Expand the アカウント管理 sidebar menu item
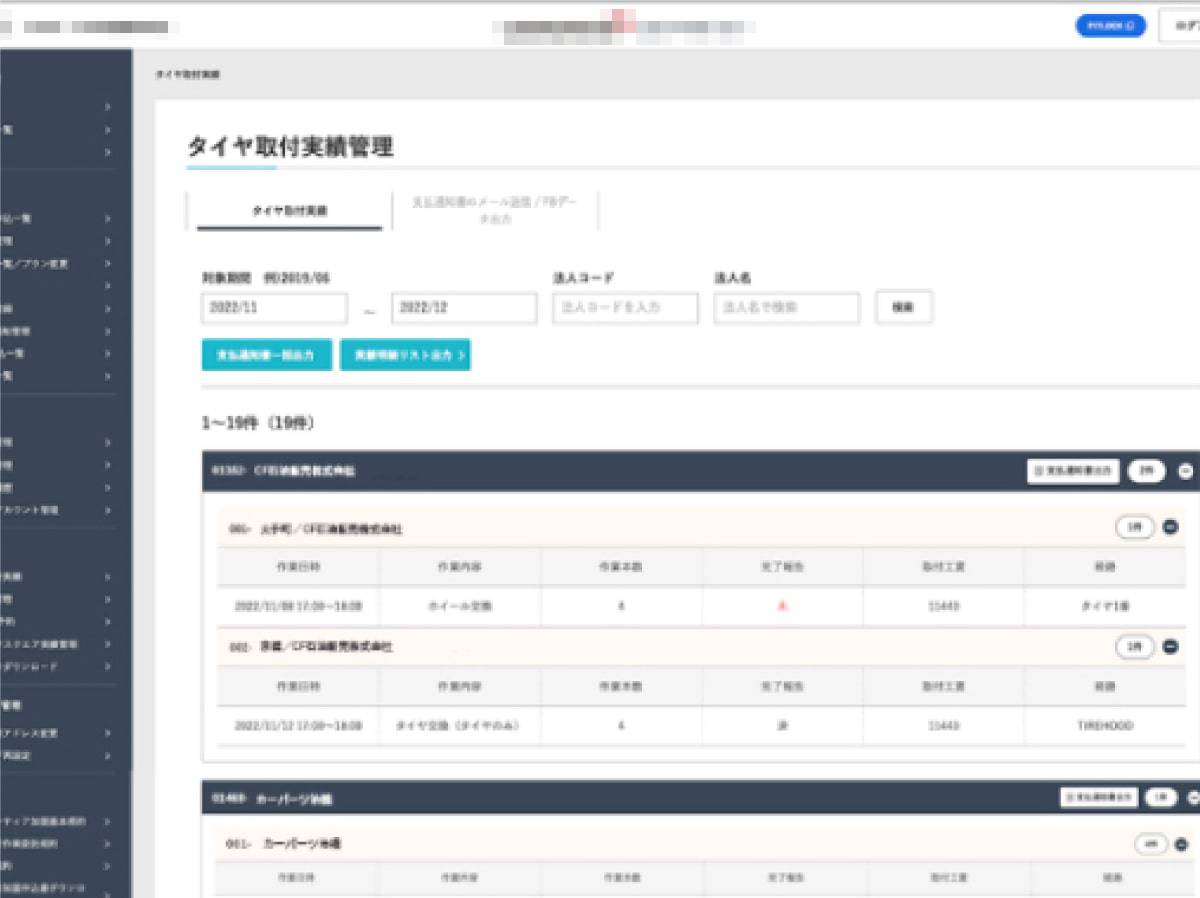 point(60,510)
